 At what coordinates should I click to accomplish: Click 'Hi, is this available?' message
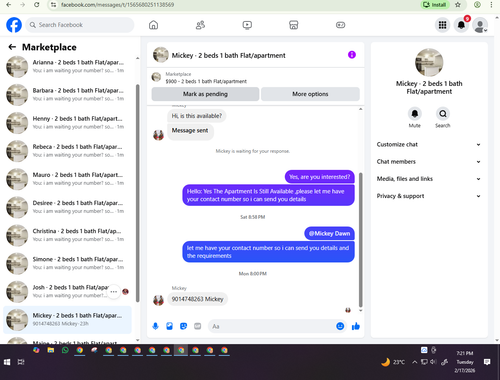click(197, 116)
